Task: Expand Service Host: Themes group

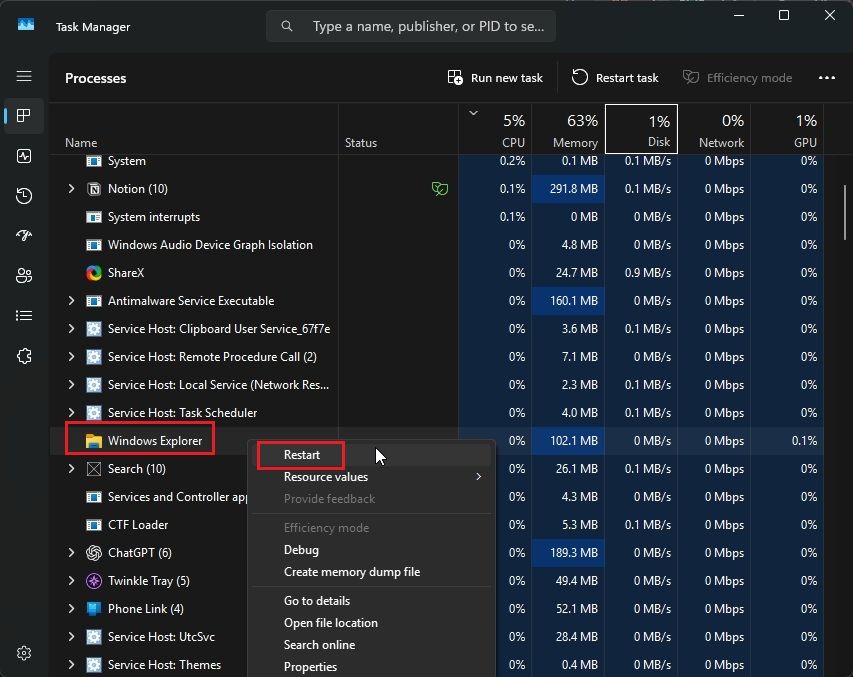Action: coord(71,664)
